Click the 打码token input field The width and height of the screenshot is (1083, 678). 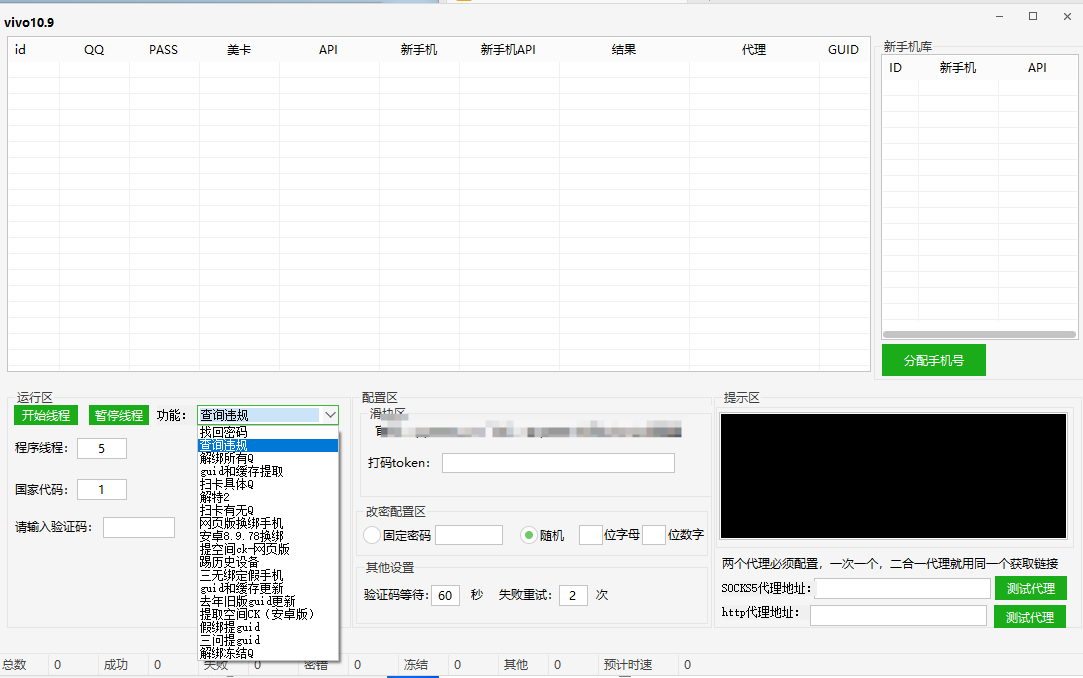tap(558, 463)
